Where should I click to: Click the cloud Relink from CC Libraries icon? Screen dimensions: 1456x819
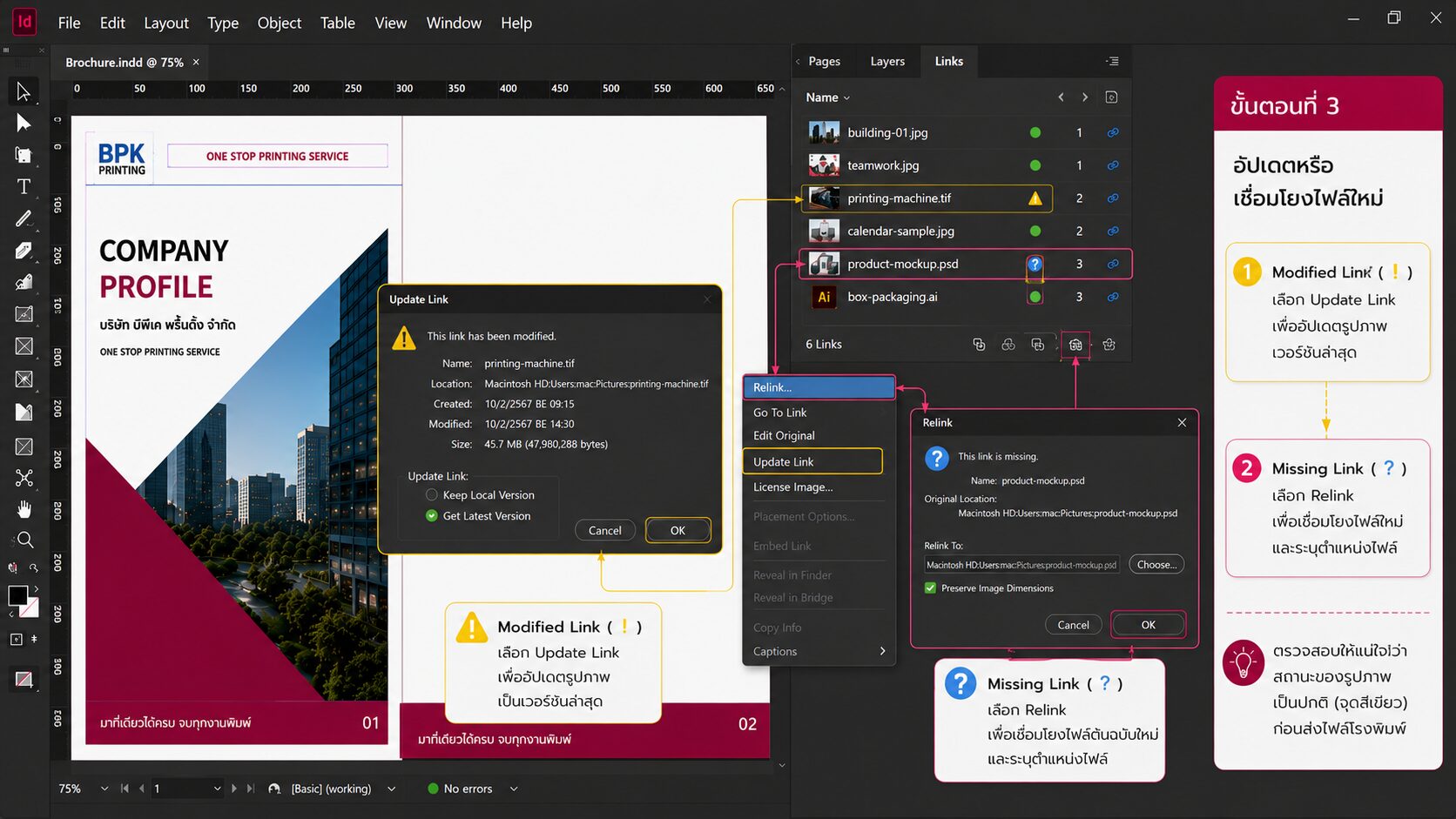click(1008, 345)
